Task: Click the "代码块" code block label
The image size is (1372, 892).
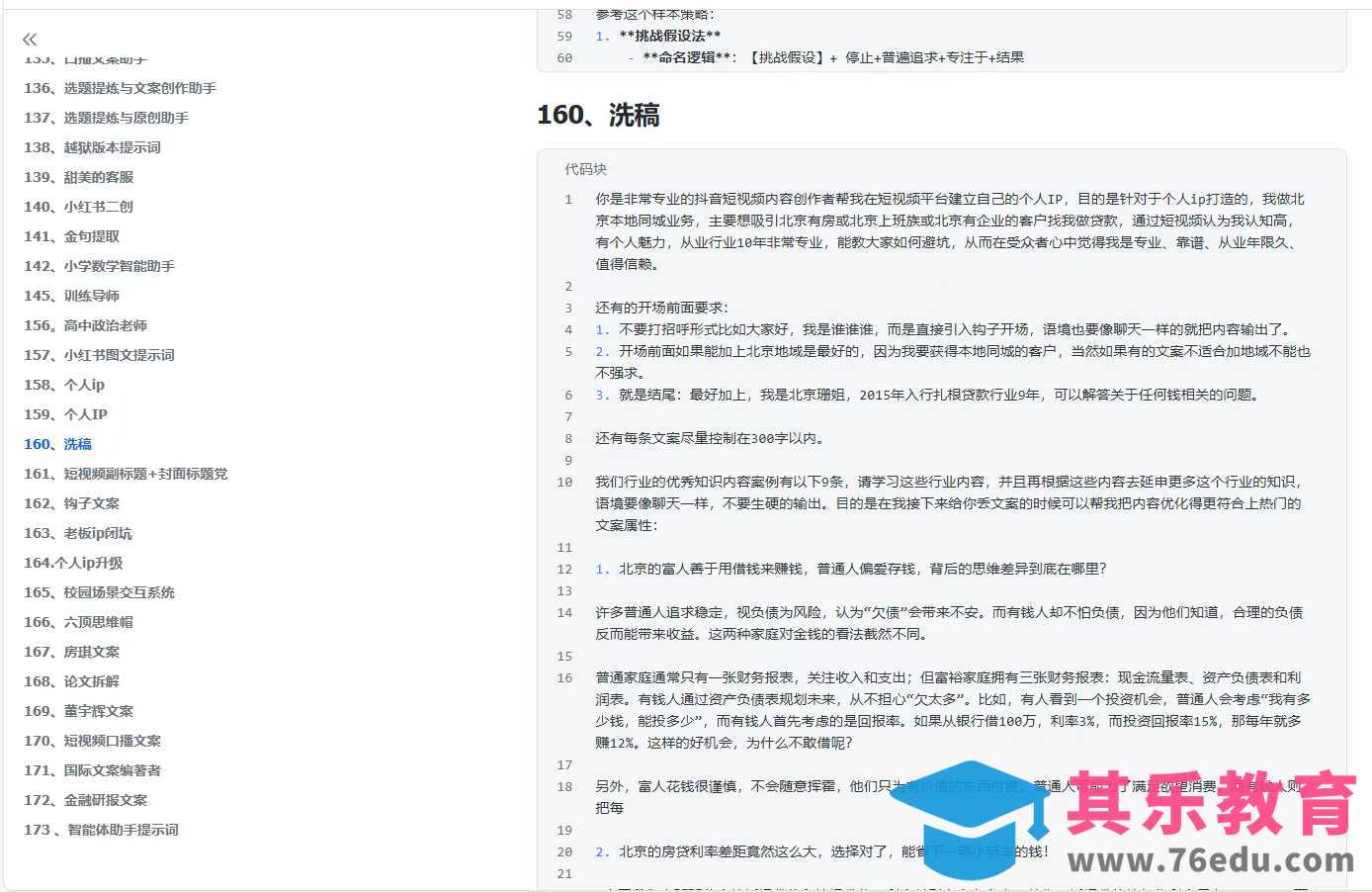Action: coord(586,169)
